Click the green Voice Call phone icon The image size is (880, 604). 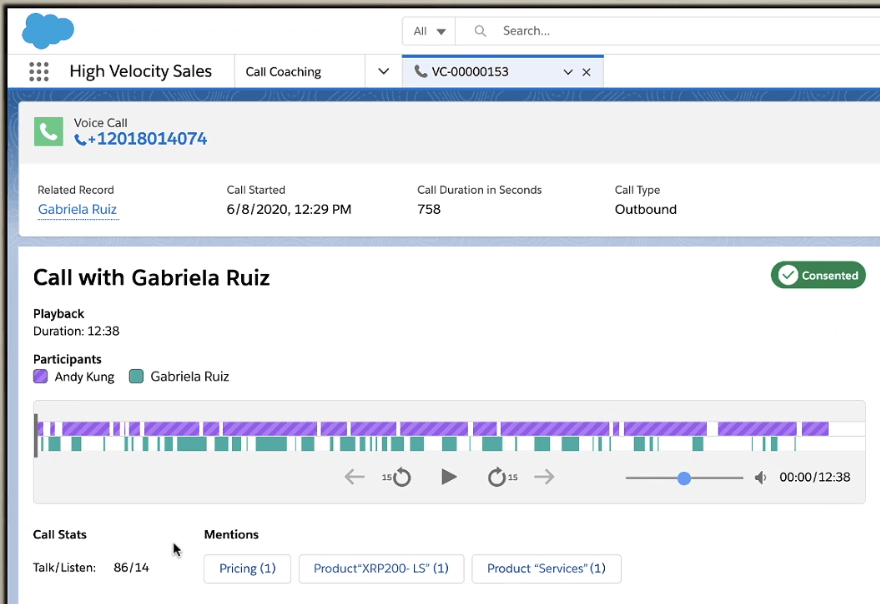[48, 131]
